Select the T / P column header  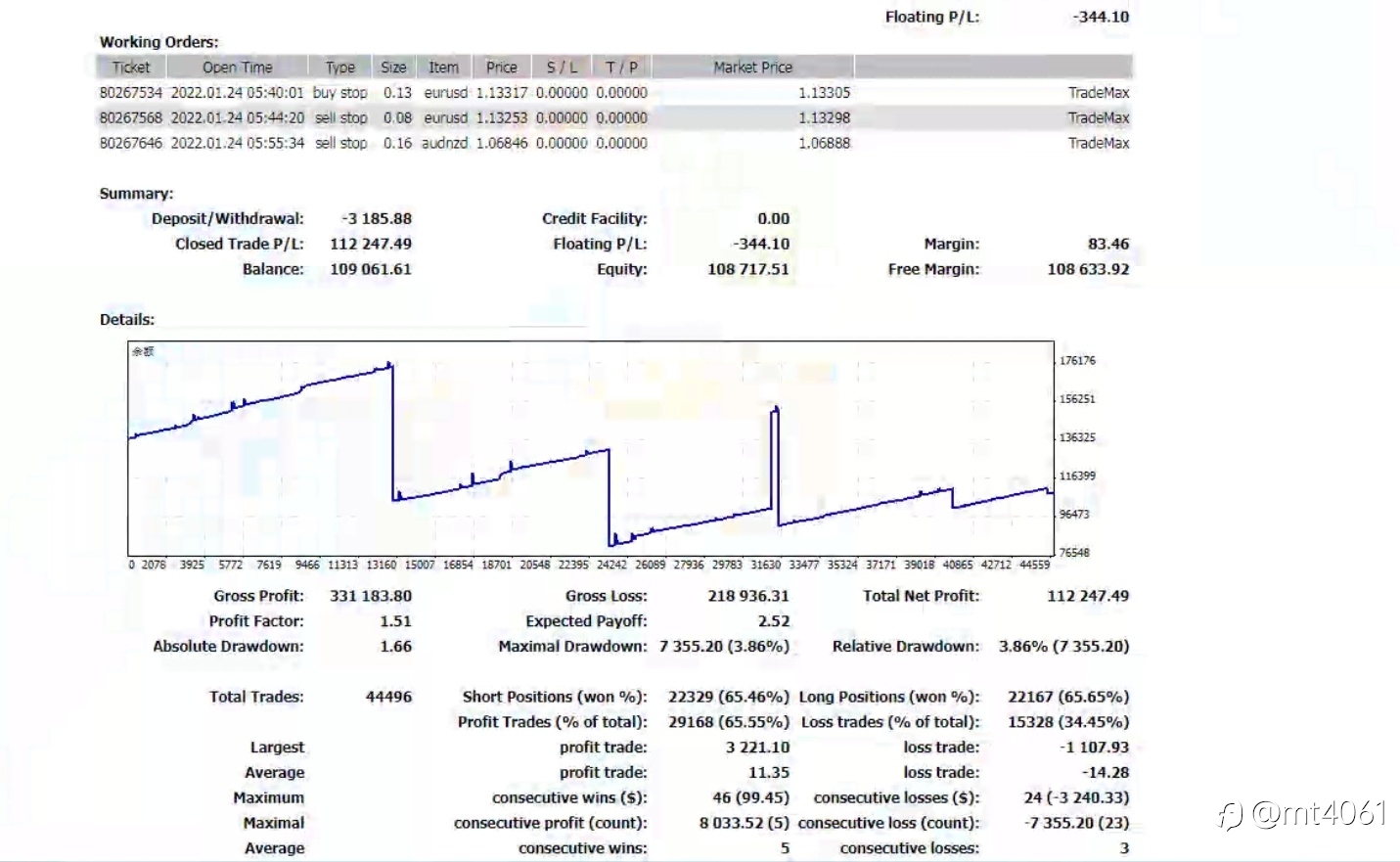pos(621,68)
